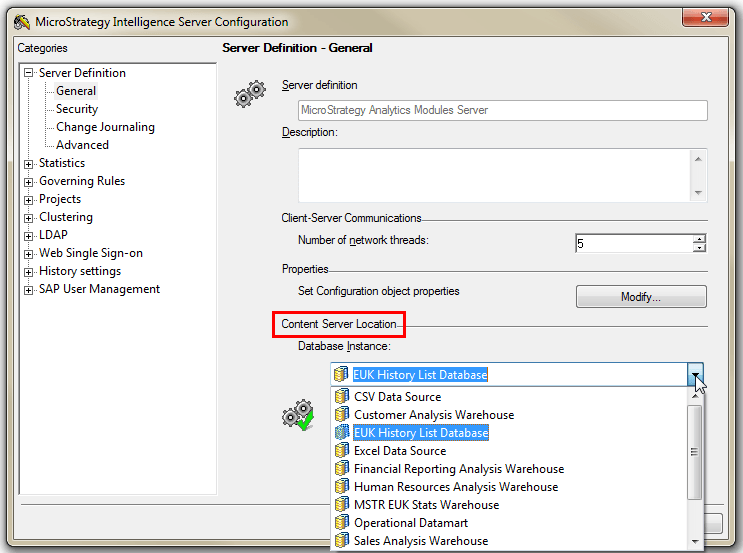Increase the number of network threads
743x553 pixels.
699,239
